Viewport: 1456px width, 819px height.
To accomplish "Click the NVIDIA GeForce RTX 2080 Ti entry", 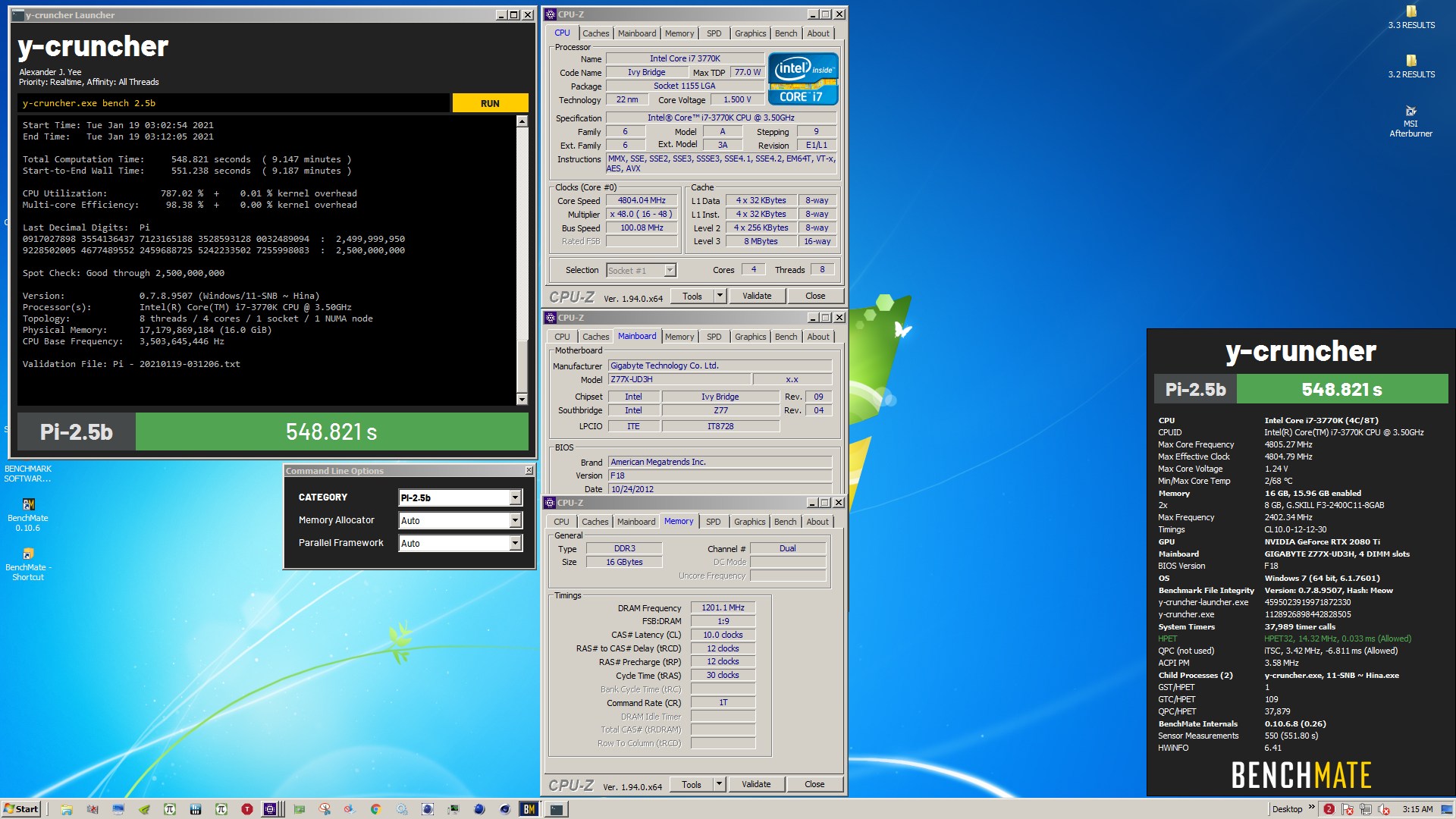I will coord(1322,541).
